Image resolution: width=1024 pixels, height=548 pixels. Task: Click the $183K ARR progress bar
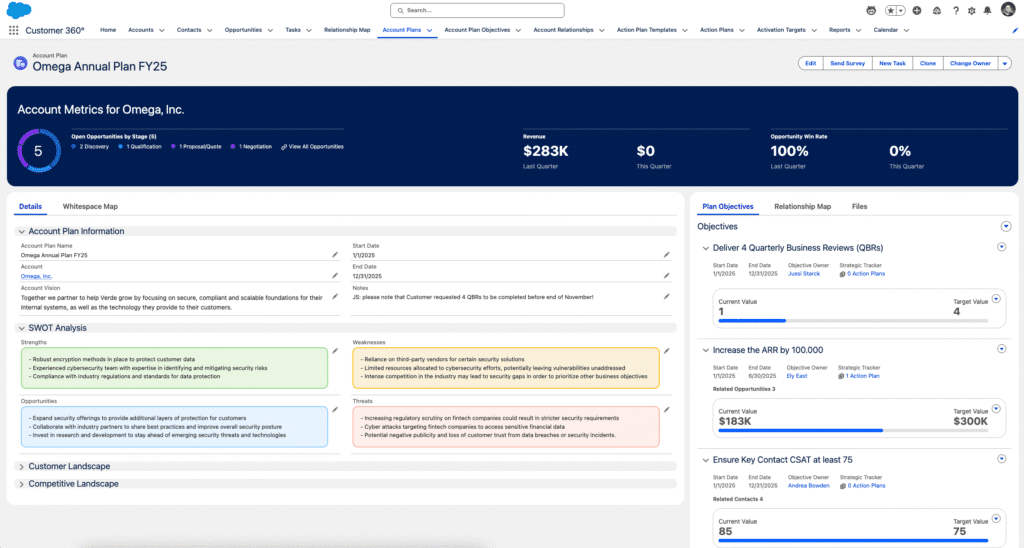click(x=853, y=430)
